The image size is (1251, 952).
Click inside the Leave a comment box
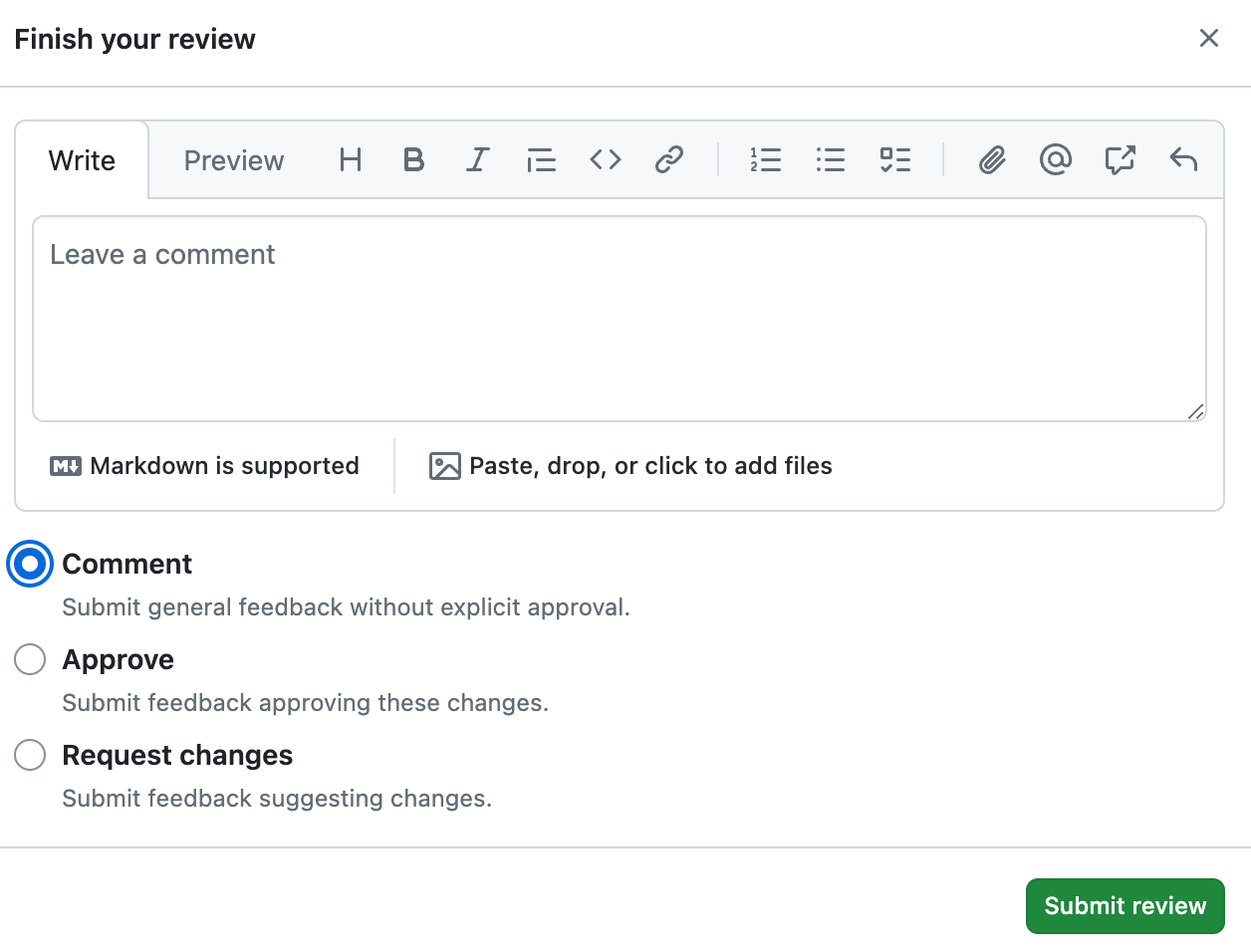[619, 319]
